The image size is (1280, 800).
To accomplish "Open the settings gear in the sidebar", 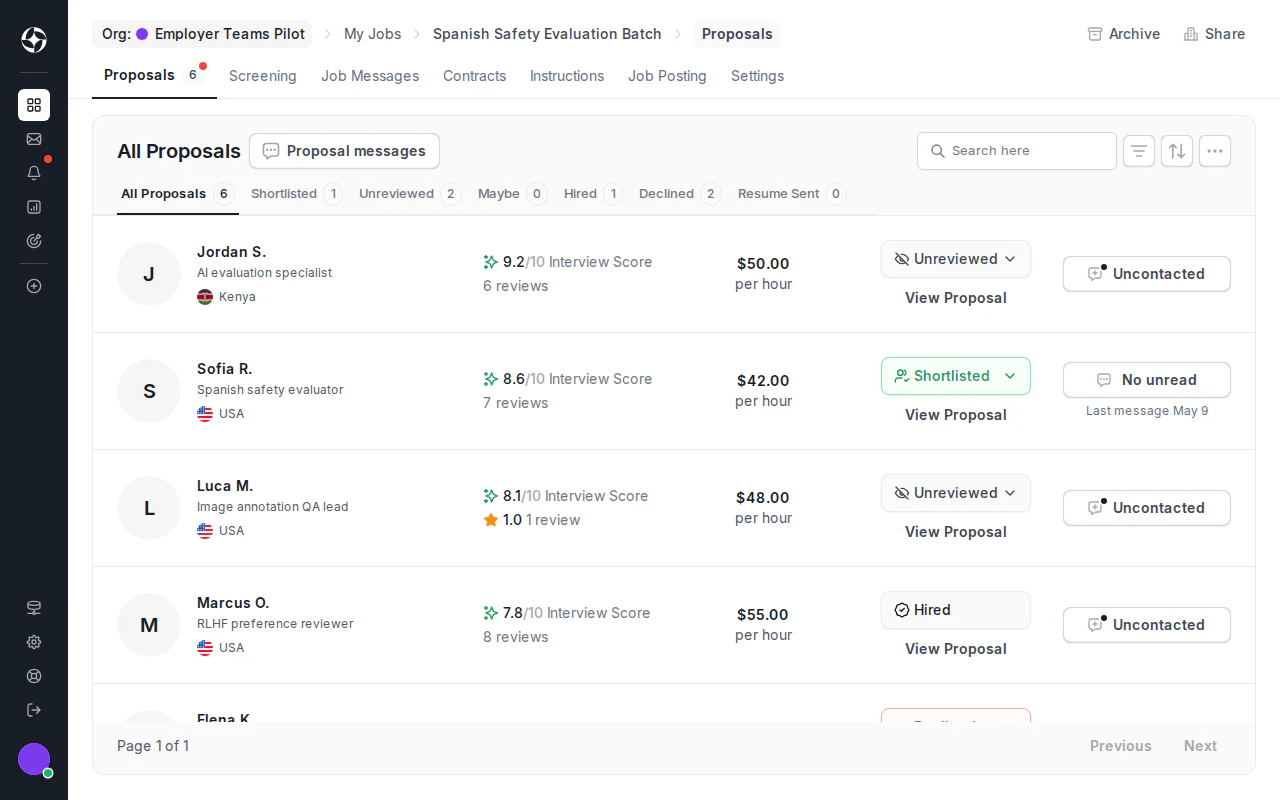I will pos(34,642).
